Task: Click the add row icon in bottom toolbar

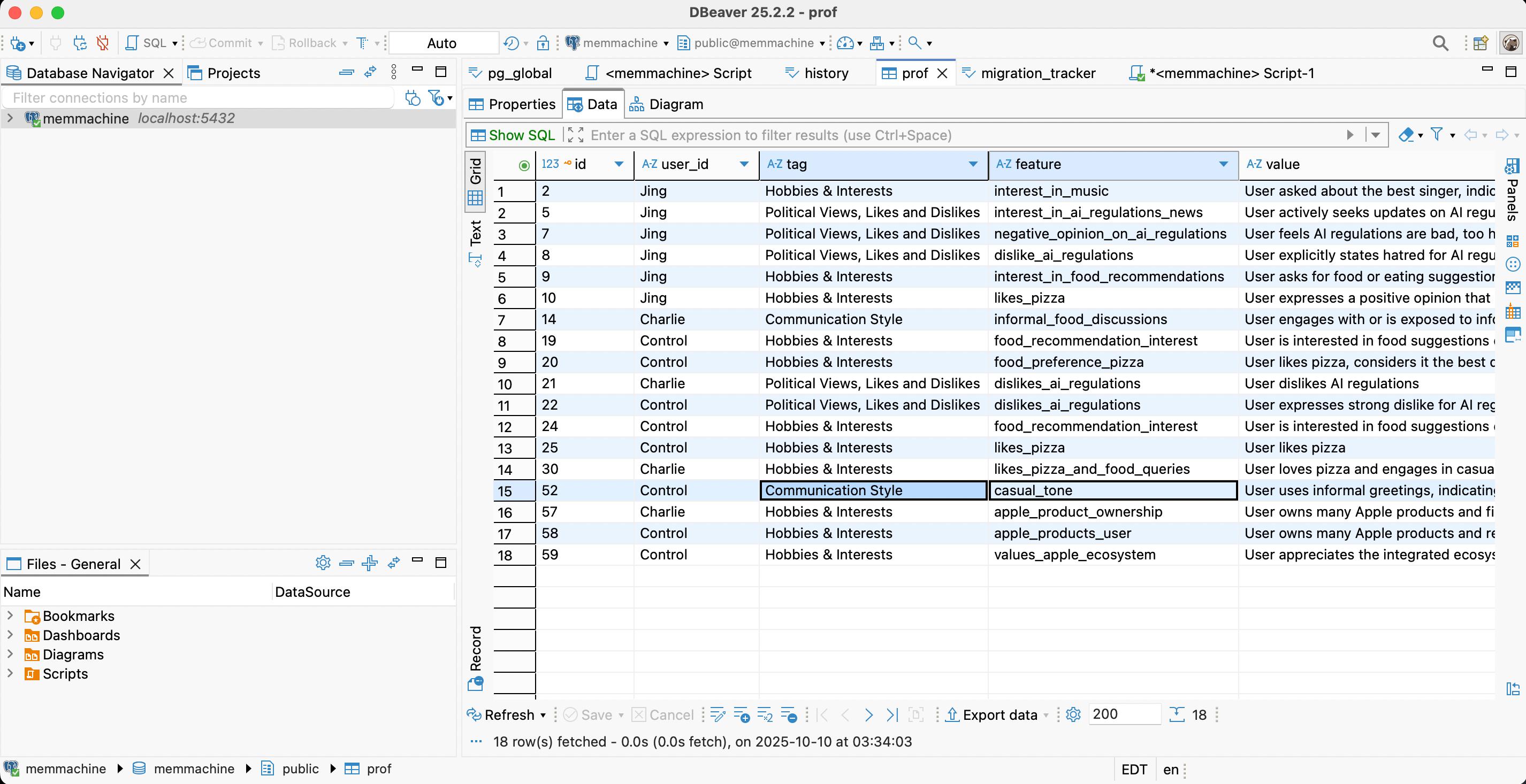Action: [741, 714]
